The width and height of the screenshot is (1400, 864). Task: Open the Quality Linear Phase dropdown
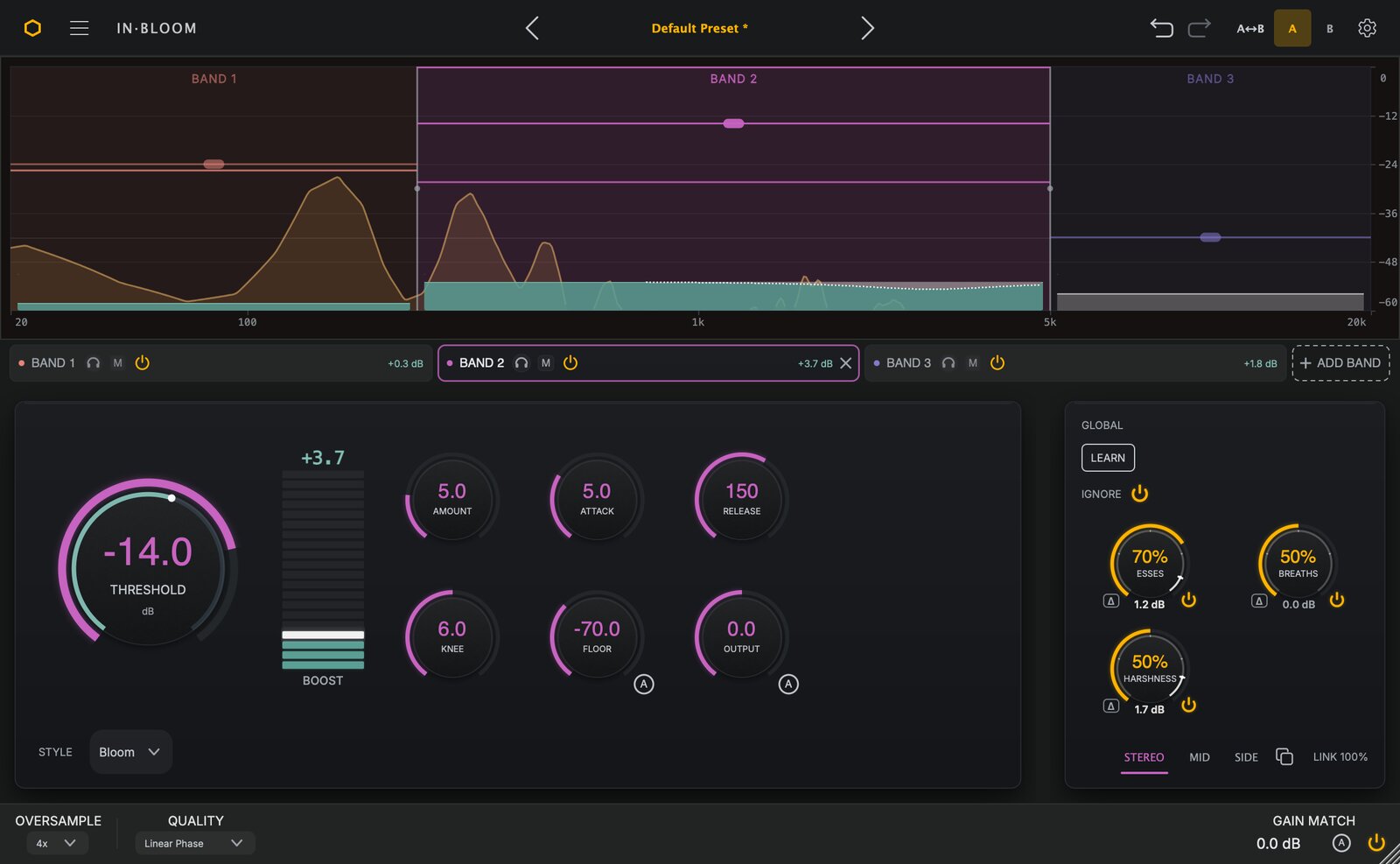click(194, 843)
